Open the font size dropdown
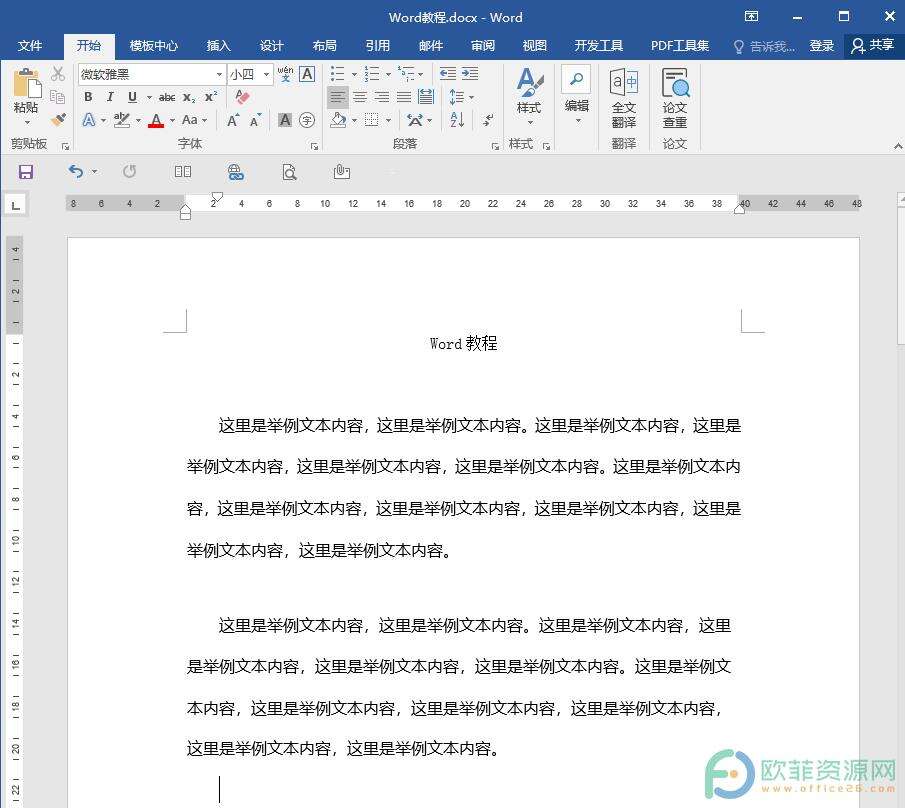905x808 pixels. (266, 74)
